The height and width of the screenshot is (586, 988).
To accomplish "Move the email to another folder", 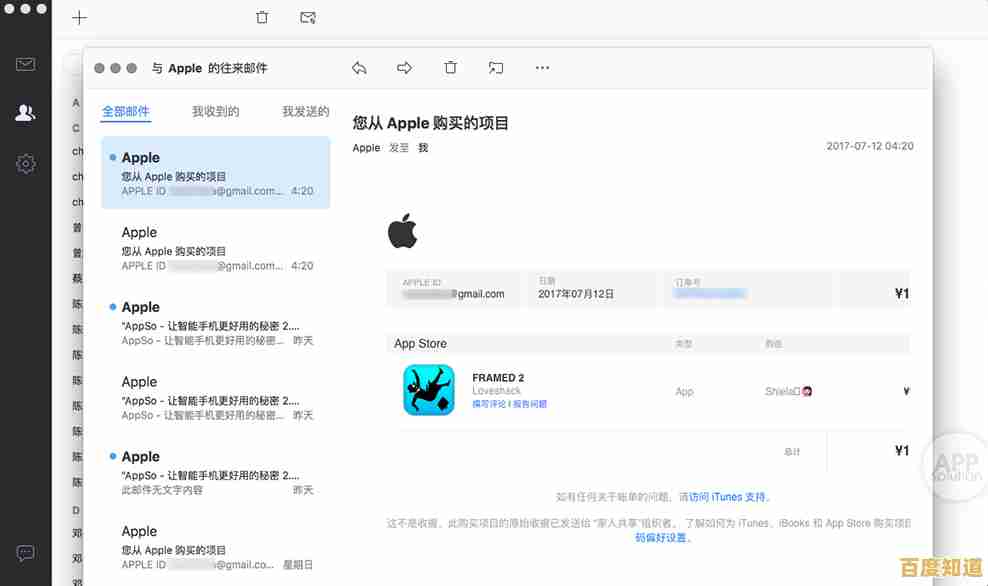I will tap(496, 67).
